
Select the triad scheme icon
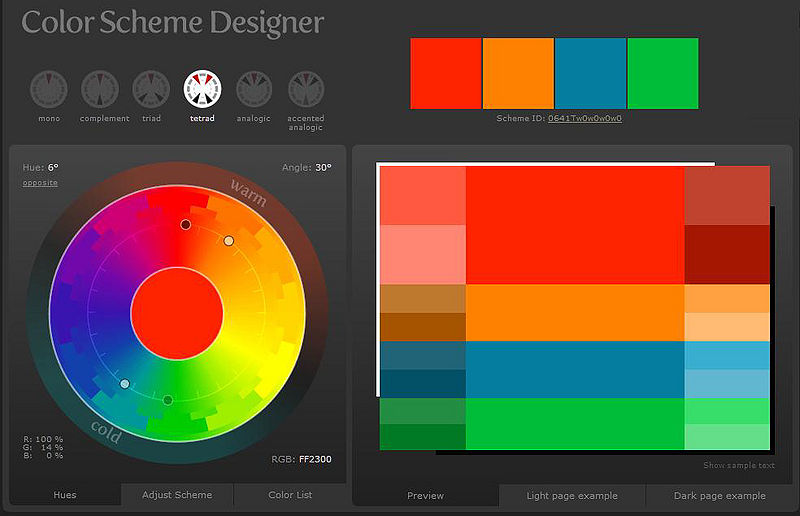point(151,89)
